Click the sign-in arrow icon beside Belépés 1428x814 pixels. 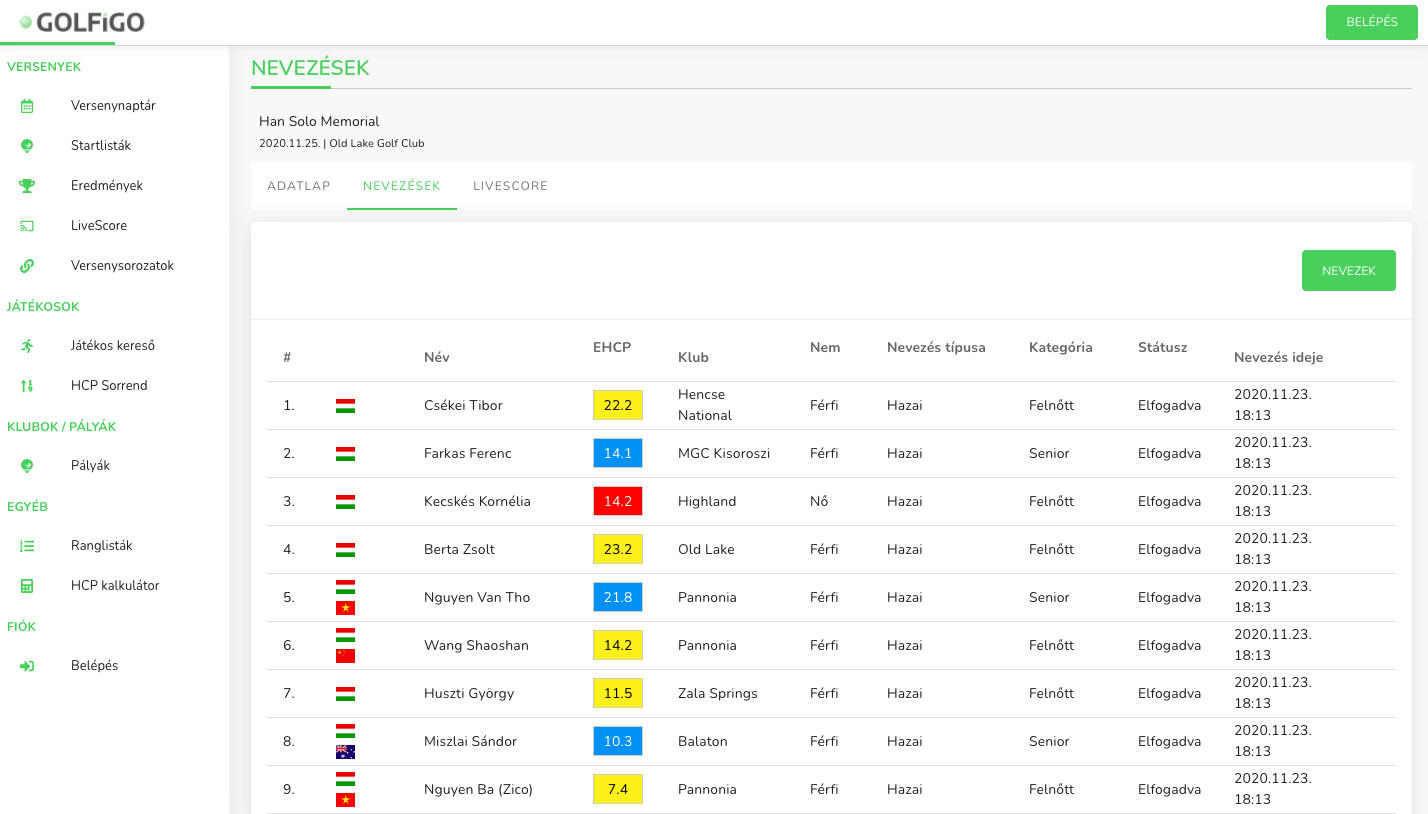[27, 666]
